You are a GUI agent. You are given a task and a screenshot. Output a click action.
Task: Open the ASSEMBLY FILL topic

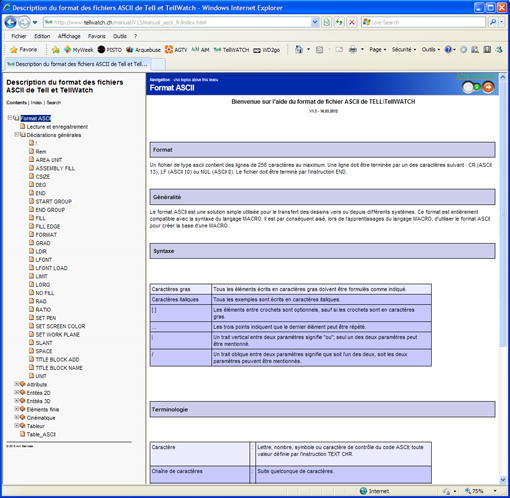point(55,168)
